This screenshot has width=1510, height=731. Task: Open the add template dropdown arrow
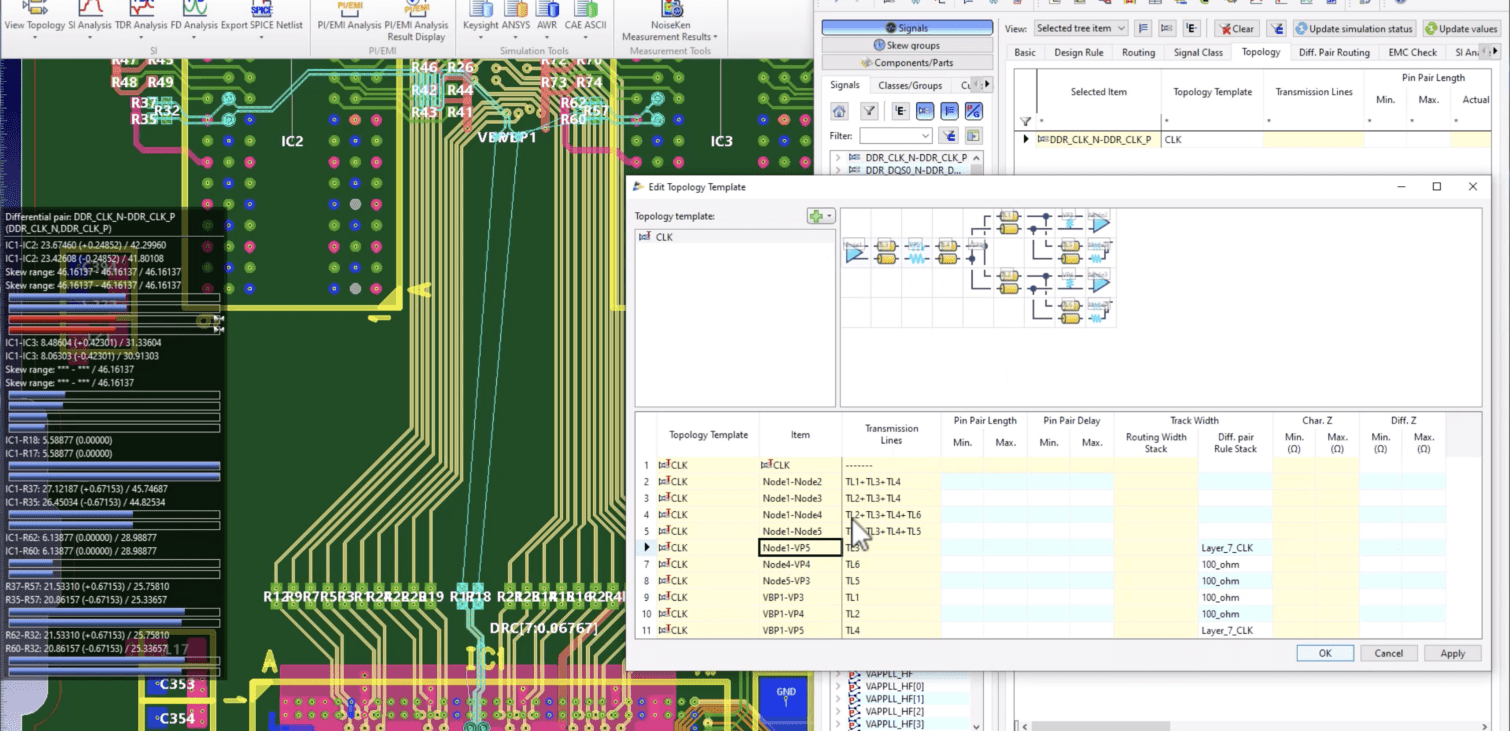click(x=830, y=216)
